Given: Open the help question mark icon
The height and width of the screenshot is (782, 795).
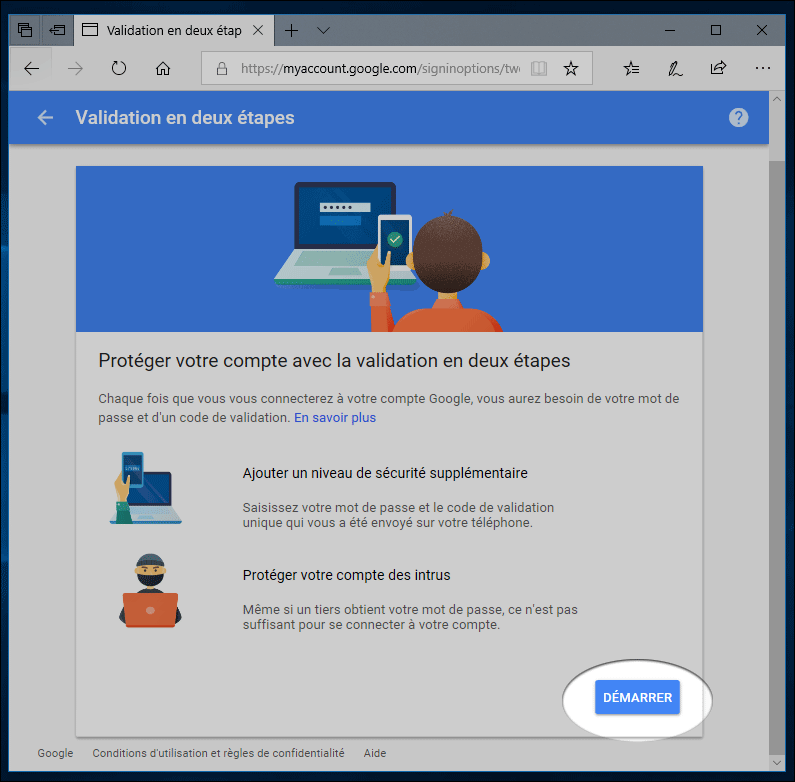Looking at the screenshot, I should pos(738,118).
